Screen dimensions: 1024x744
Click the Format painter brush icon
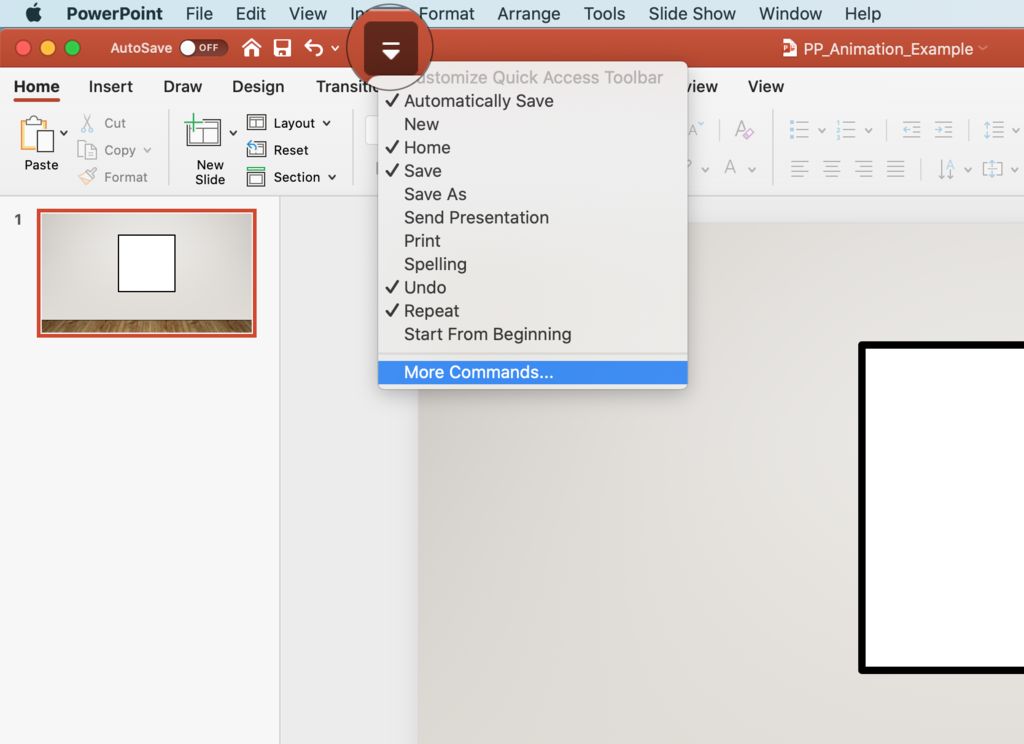88,176
